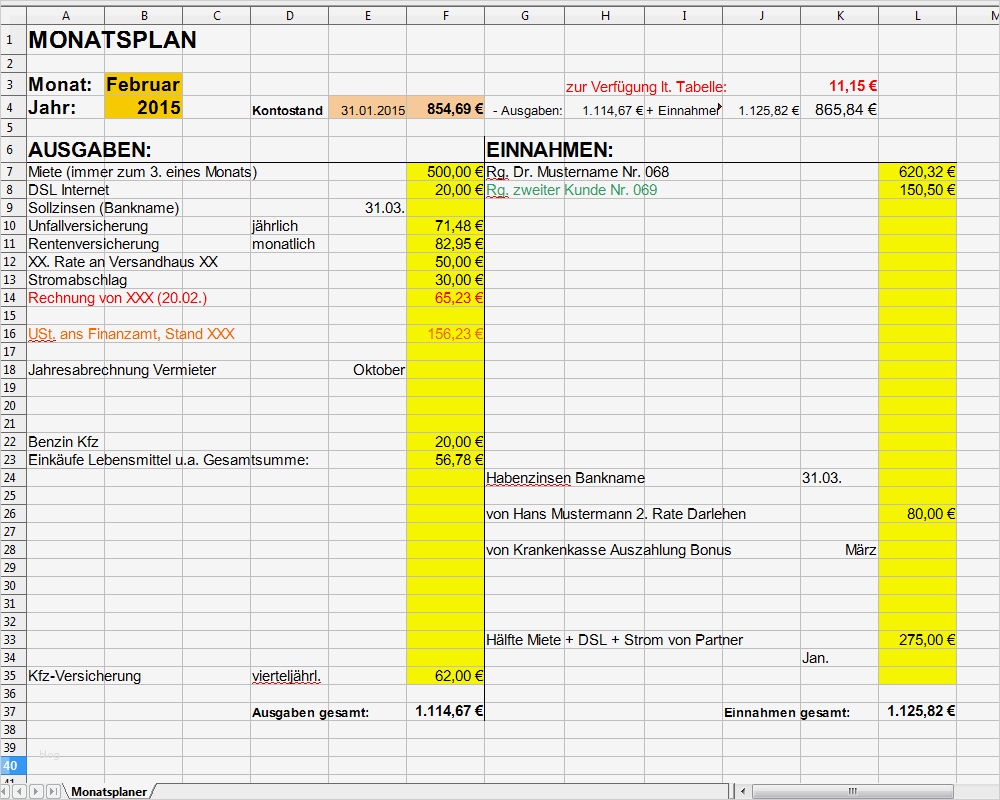Select column header A
Image resolution: width=1000 pixels, height=800 pixels.
click(66, 15)
